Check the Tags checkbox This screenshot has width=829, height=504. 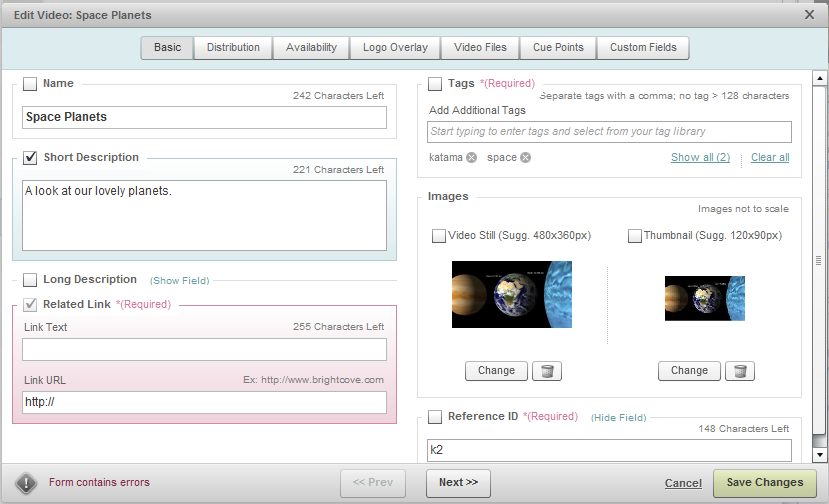click(x=435, y=84)
